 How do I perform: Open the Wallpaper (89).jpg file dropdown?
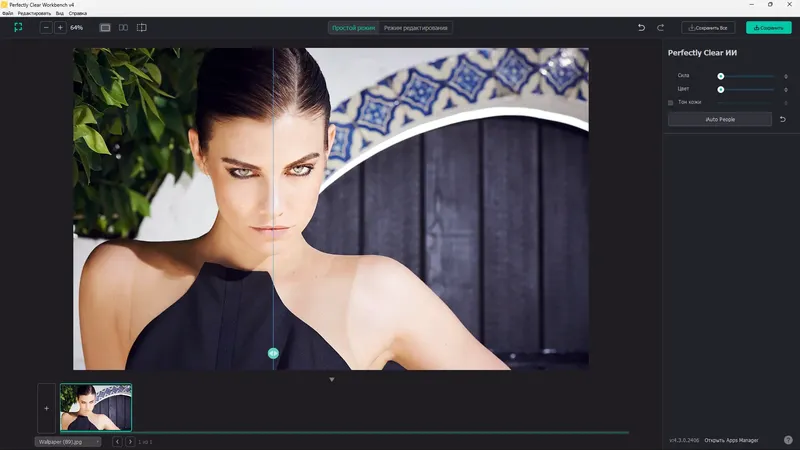68,442
